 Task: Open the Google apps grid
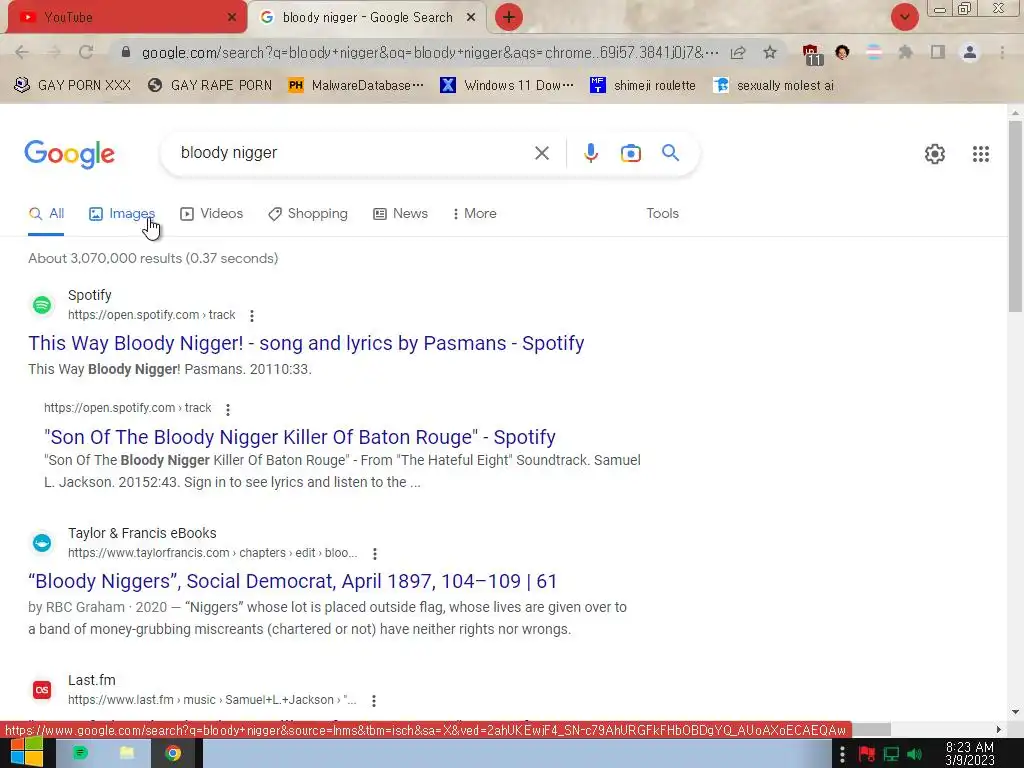[x=980, y=154]
